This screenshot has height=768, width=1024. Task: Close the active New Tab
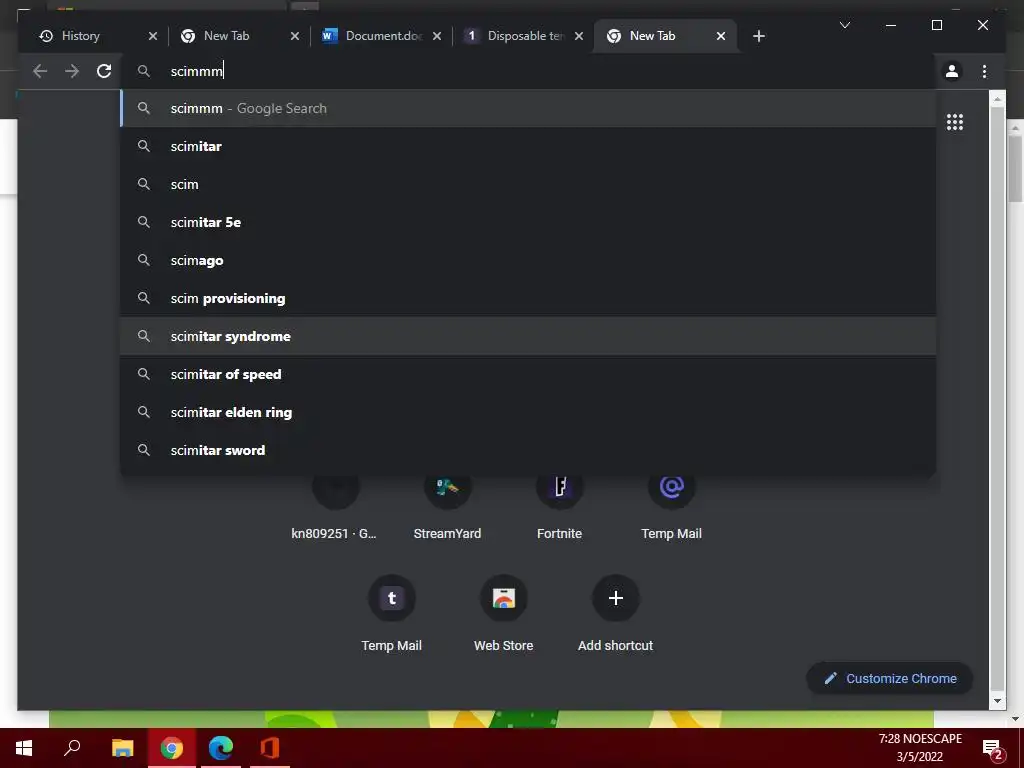click(721, 36)
